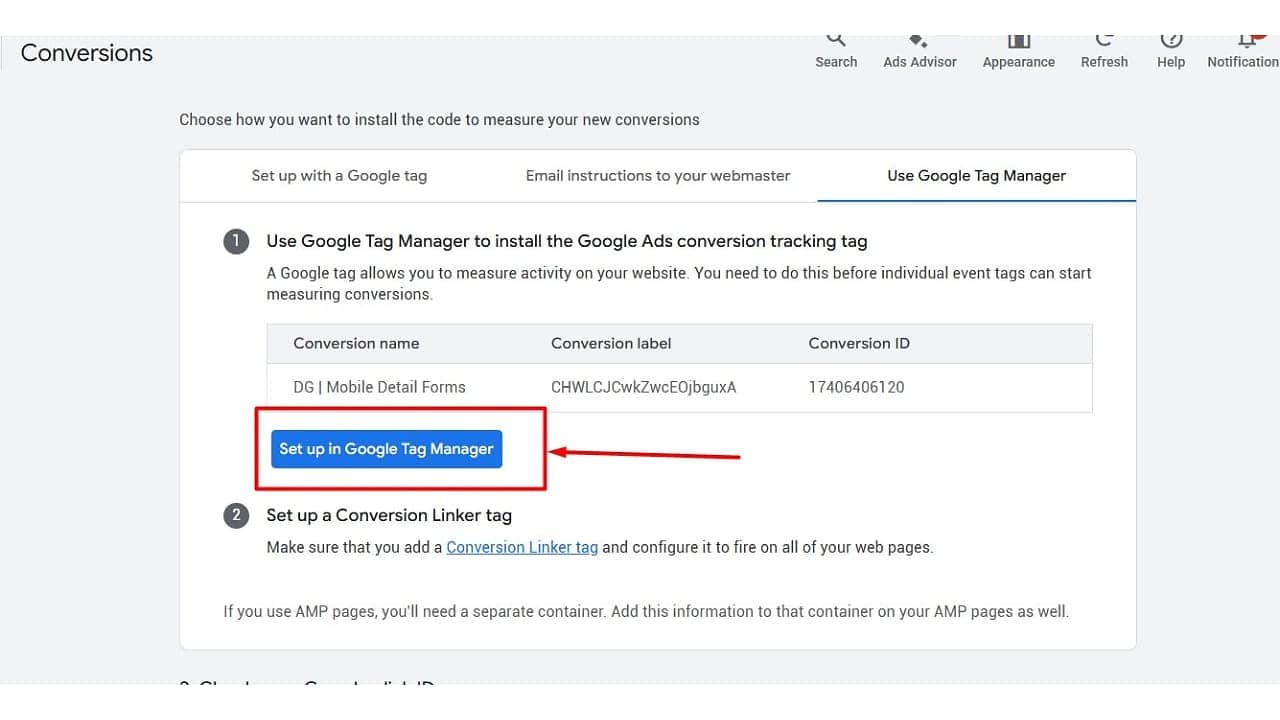Switch to Email instructions to your webmaster tab
Image resolution: width=1280 pixels, height=720 pixels.
point(657,175)
